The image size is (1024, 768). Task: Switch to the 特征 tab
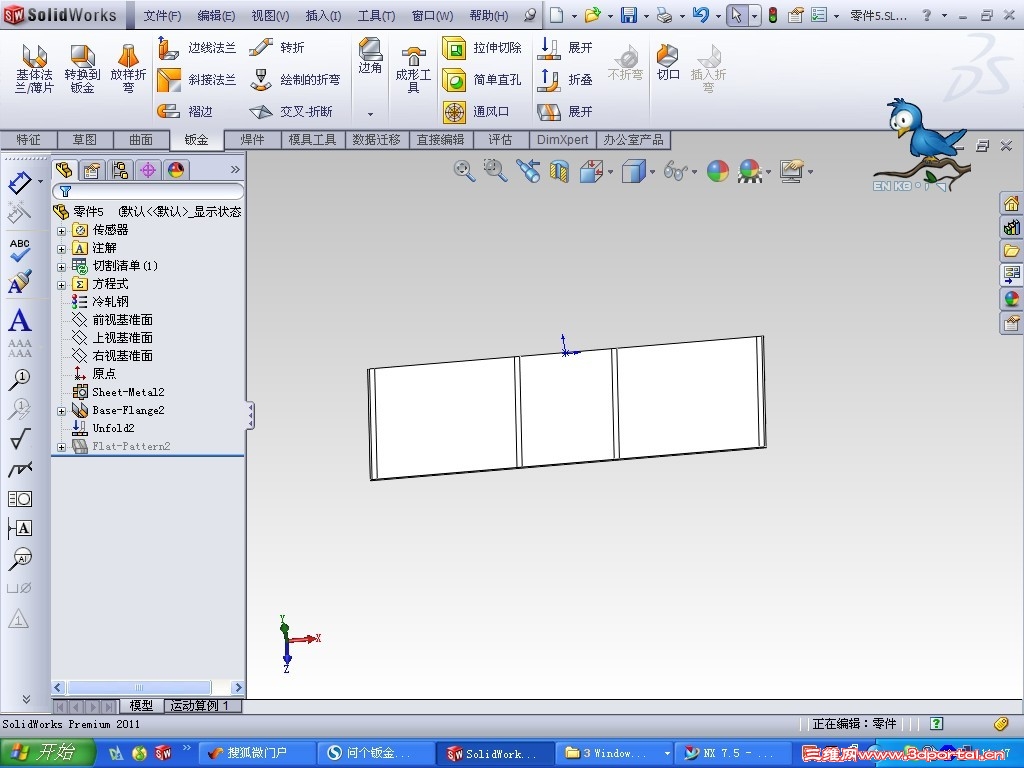[29, 140]
